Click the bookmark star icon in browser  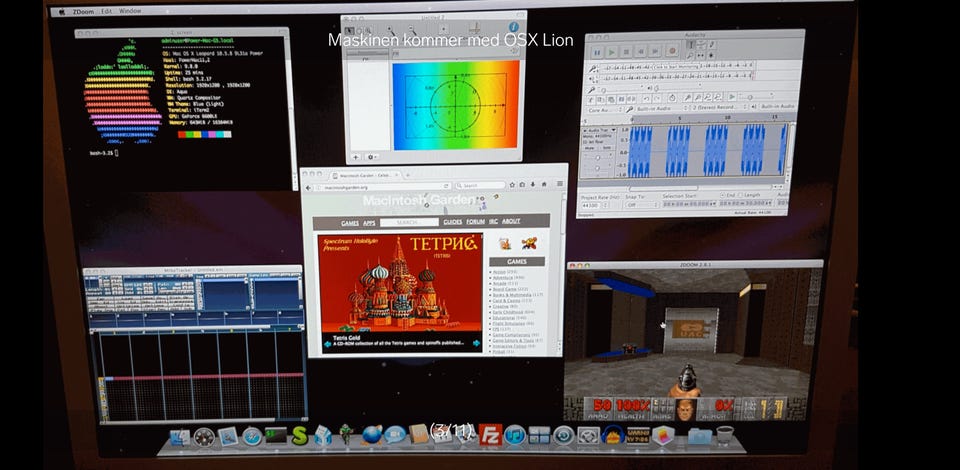(x=512, y=185)
